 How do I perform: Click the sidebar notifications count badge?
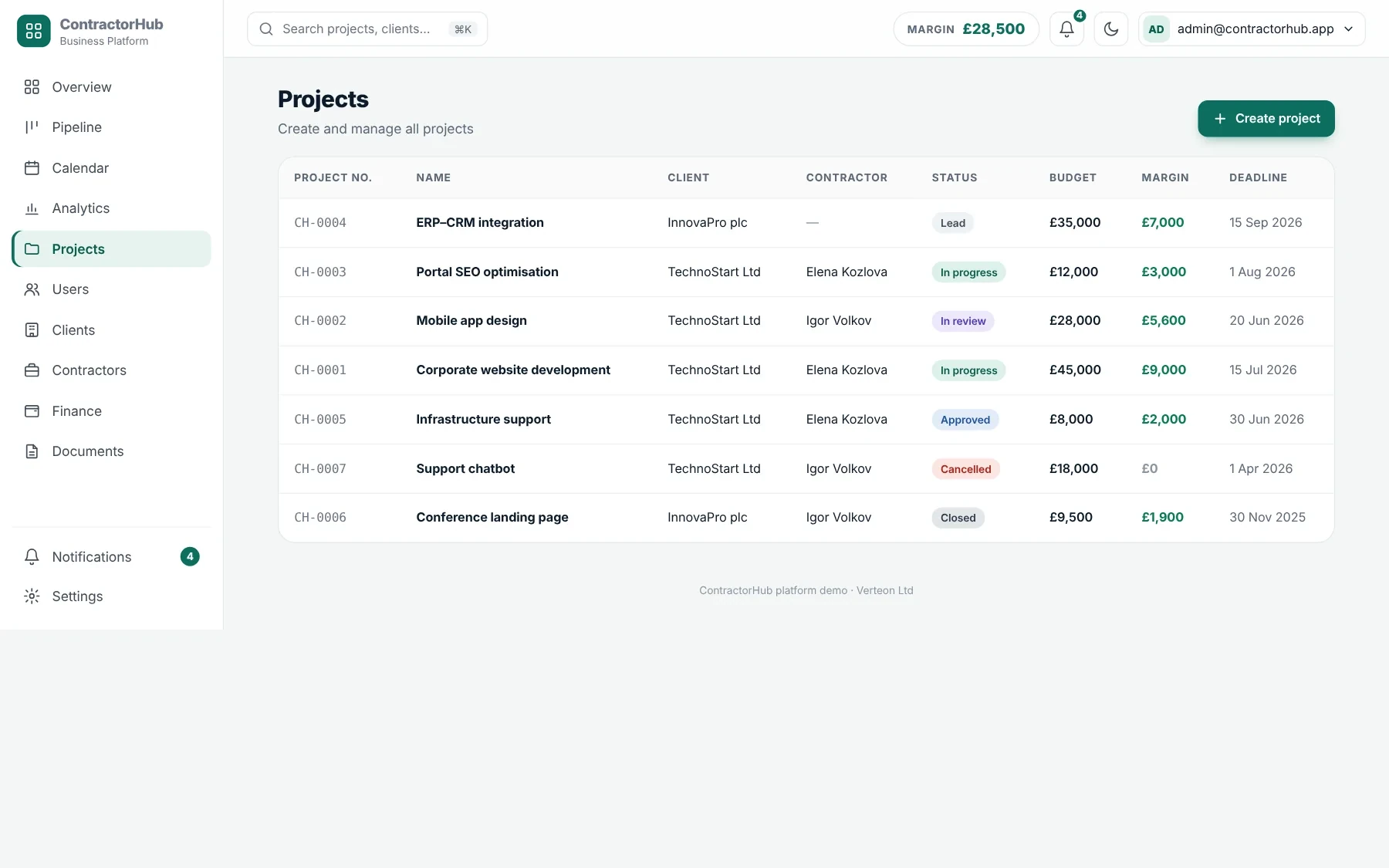[190, 556]
